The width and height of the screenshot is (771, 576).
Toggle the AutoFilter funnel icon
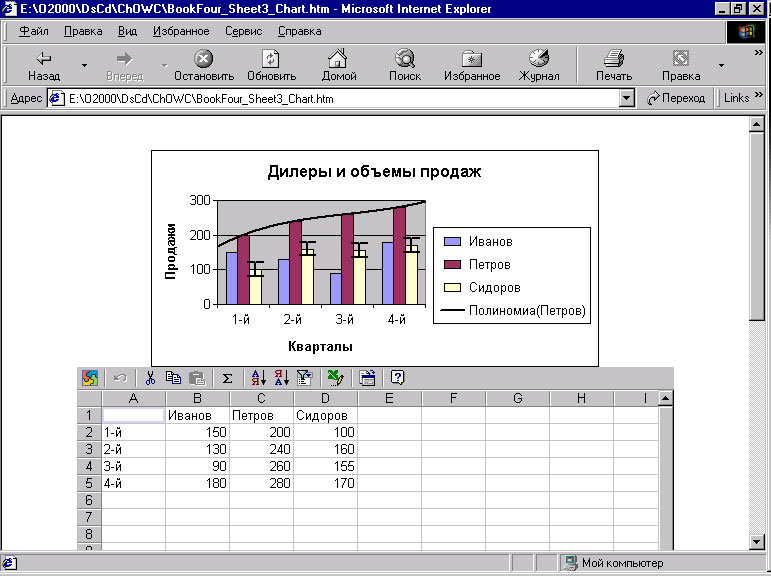(305, 378)
